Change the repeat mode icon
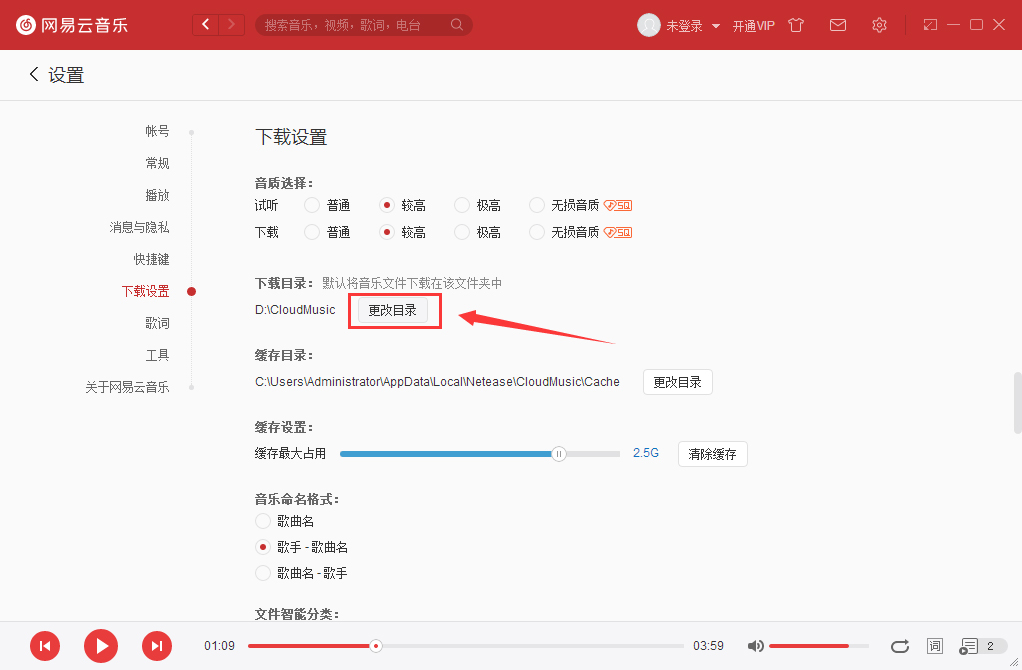The image size is (1022, 670). click(899, 646)
